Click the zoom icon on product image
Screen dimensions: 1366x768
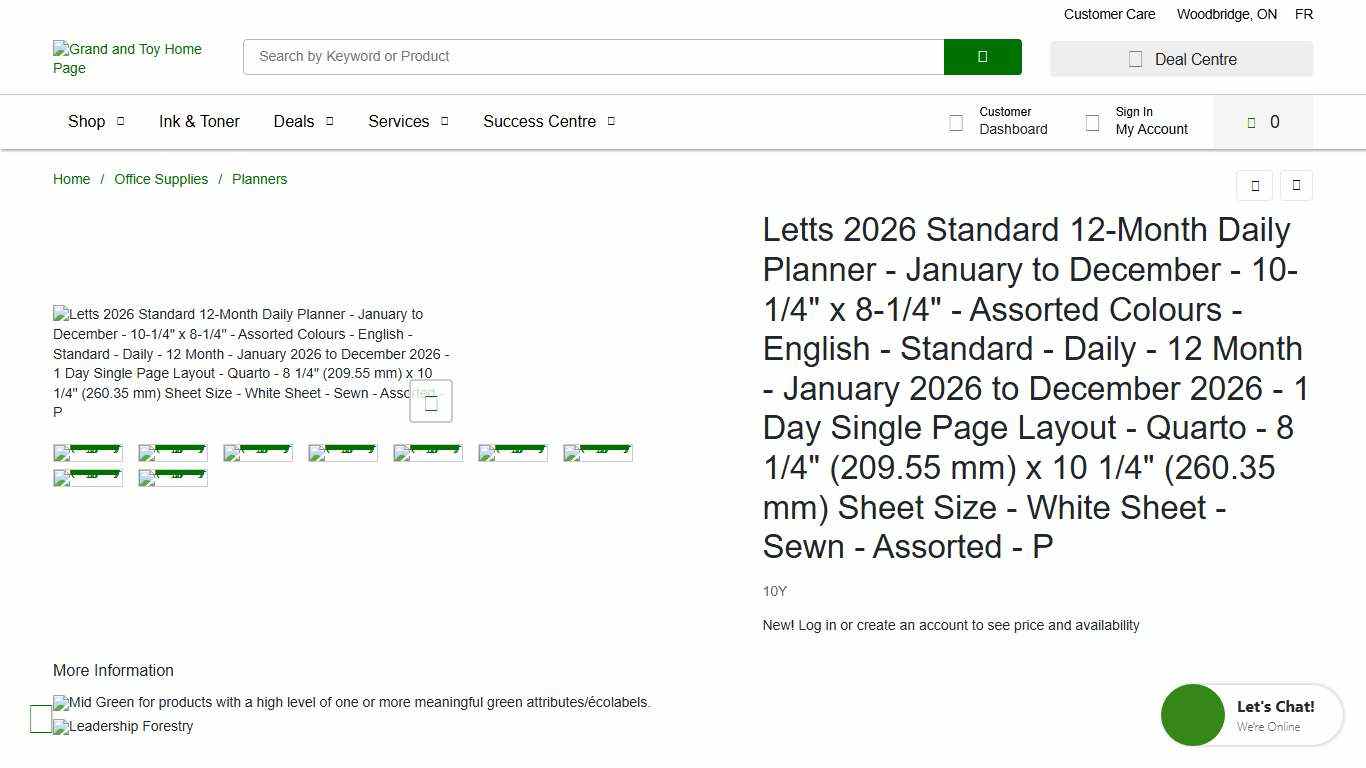point(431,402)
